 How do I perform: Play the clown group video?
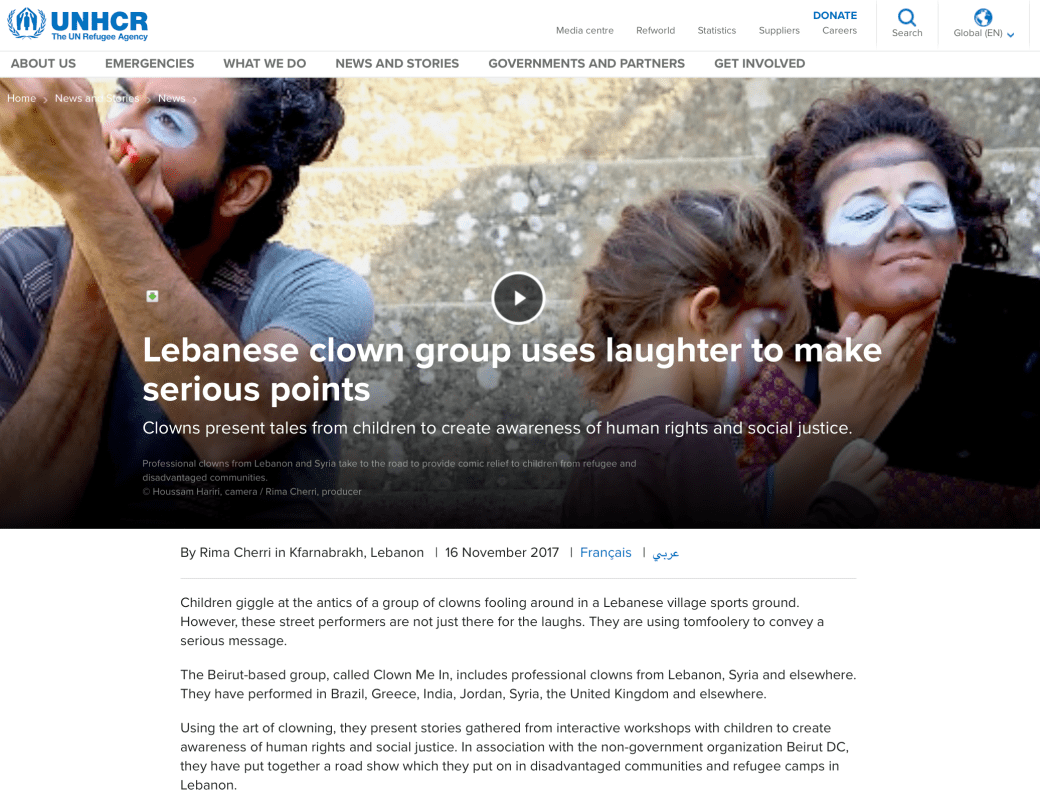point(518,298)
